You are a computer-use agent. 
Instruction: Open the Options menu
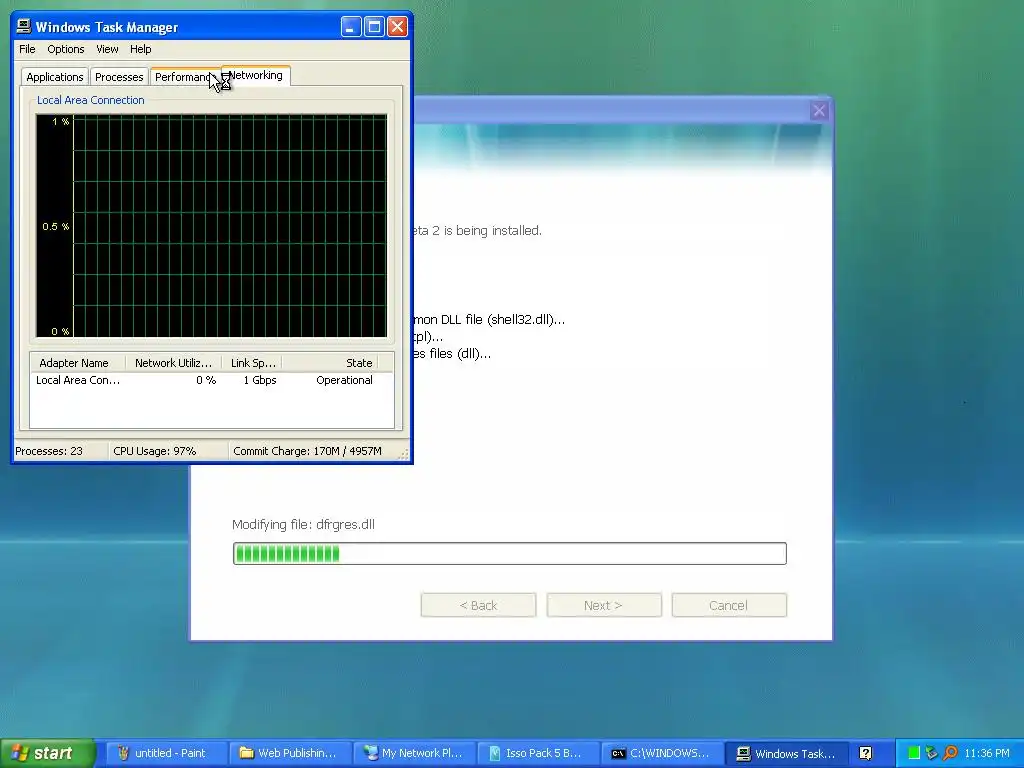(x=65, y=49)
